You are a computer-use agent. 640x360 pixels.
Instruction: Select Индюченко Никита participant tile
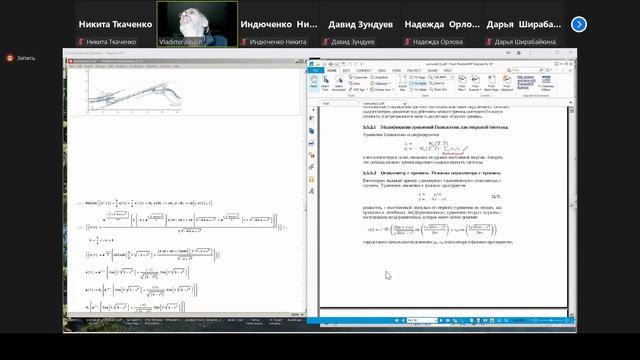(279, 24)
